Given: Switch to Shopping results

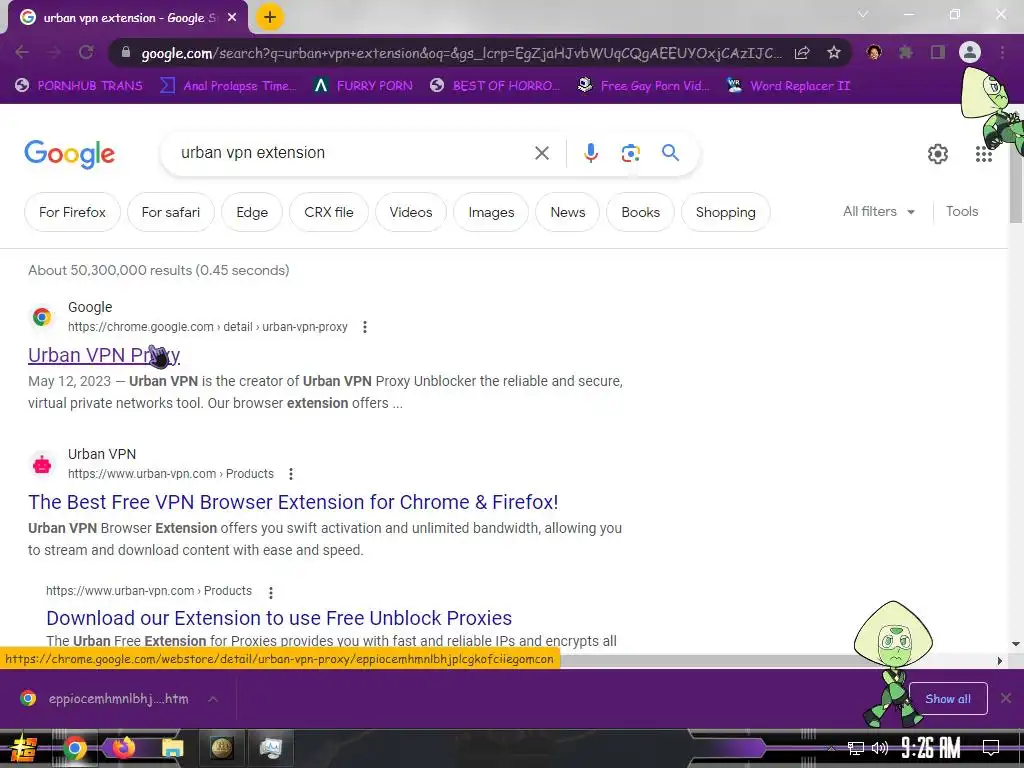Looking at the screenshot, I should (726, 212).
